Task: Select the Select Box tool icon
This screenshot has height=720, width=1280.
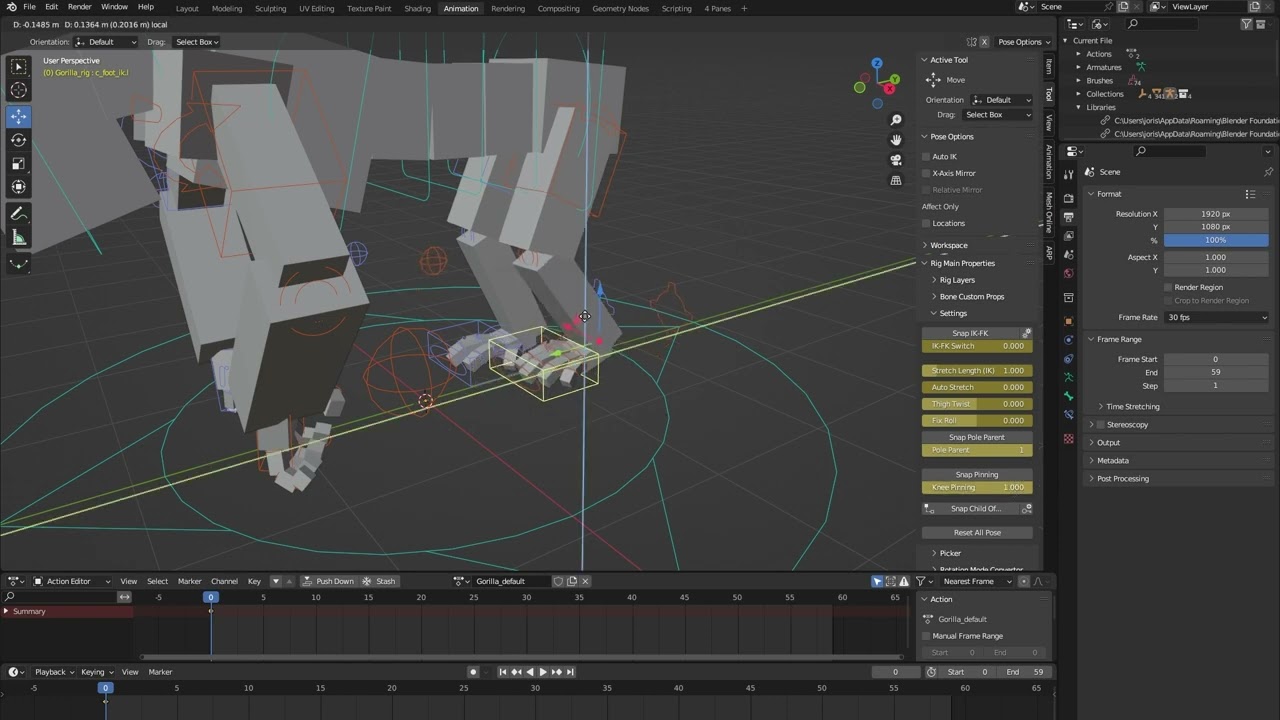Action: coord(19,67)
